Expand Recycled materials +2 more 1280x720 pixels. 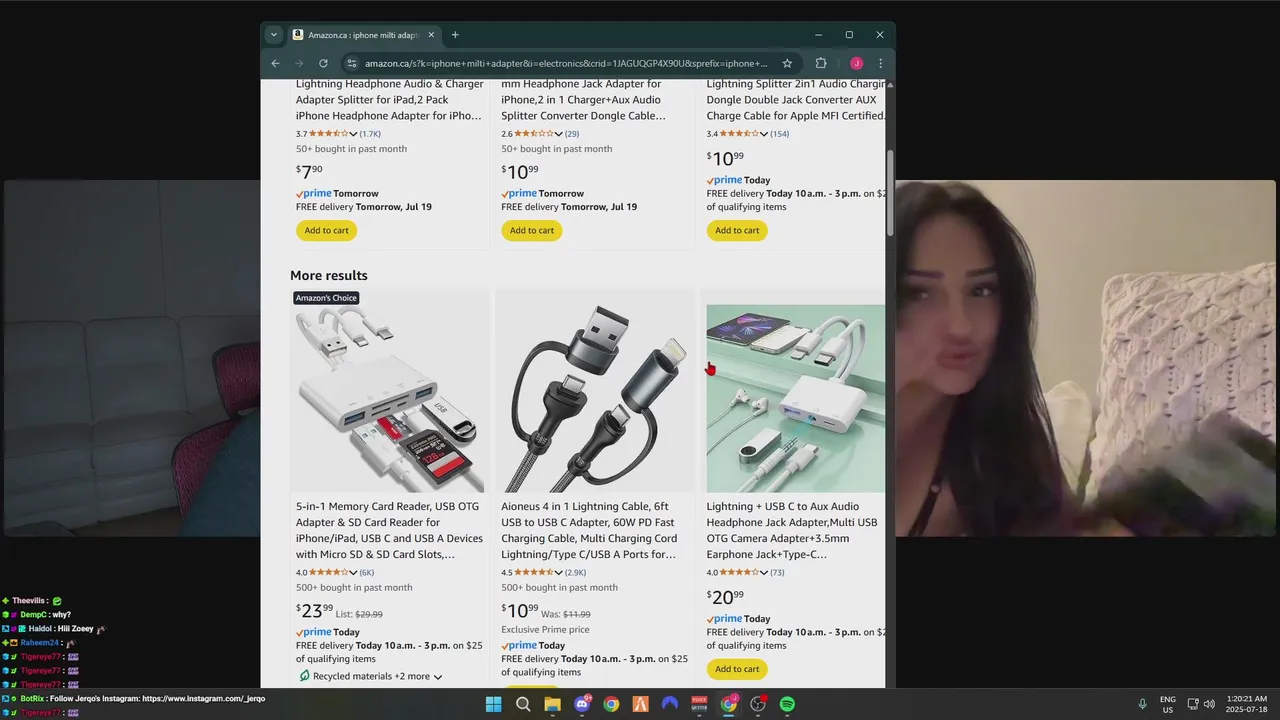click(x=371, y=677)
